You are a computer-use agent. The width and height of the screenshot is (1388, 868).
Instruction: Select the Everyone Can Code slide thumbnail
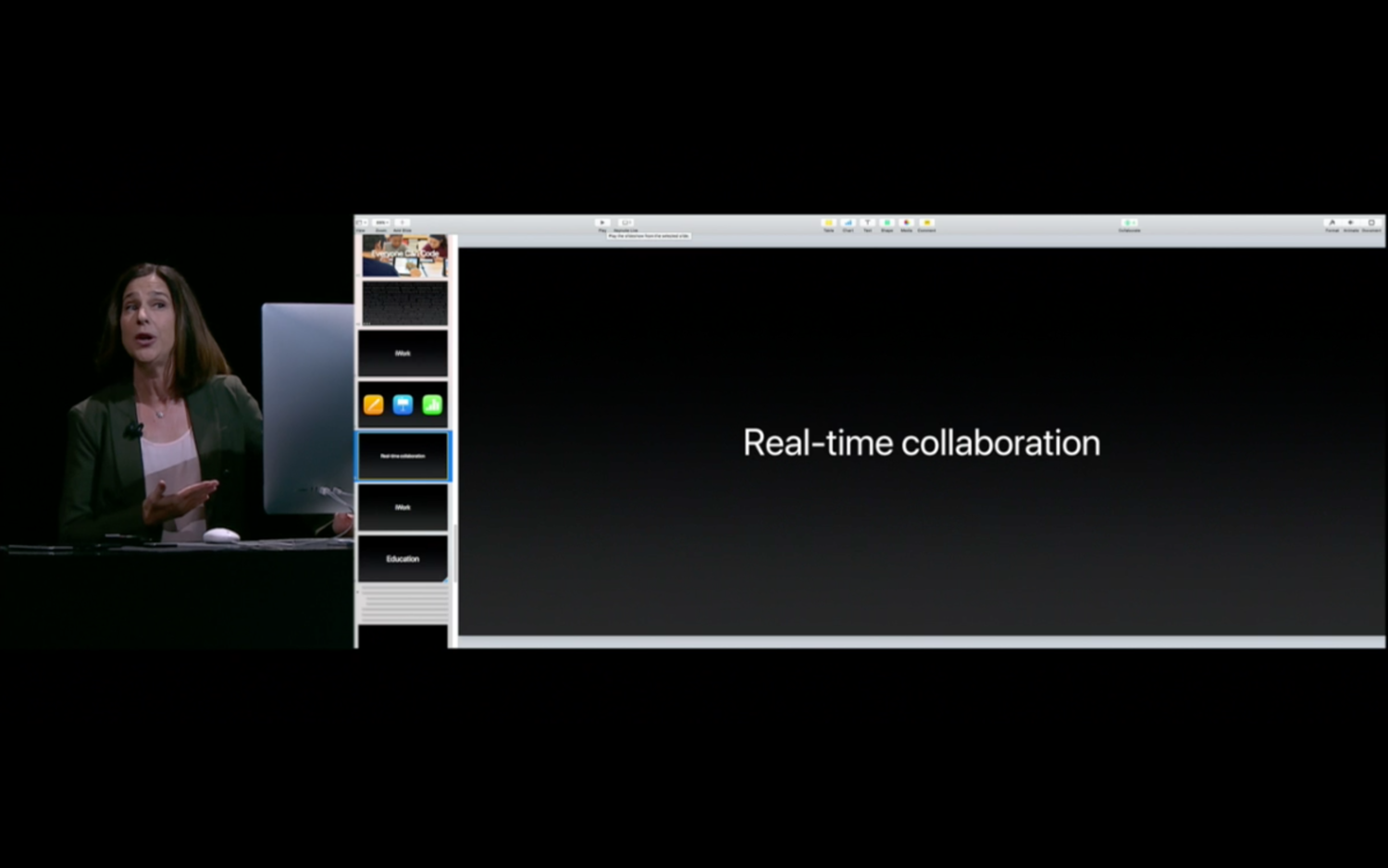pos(404,255)
